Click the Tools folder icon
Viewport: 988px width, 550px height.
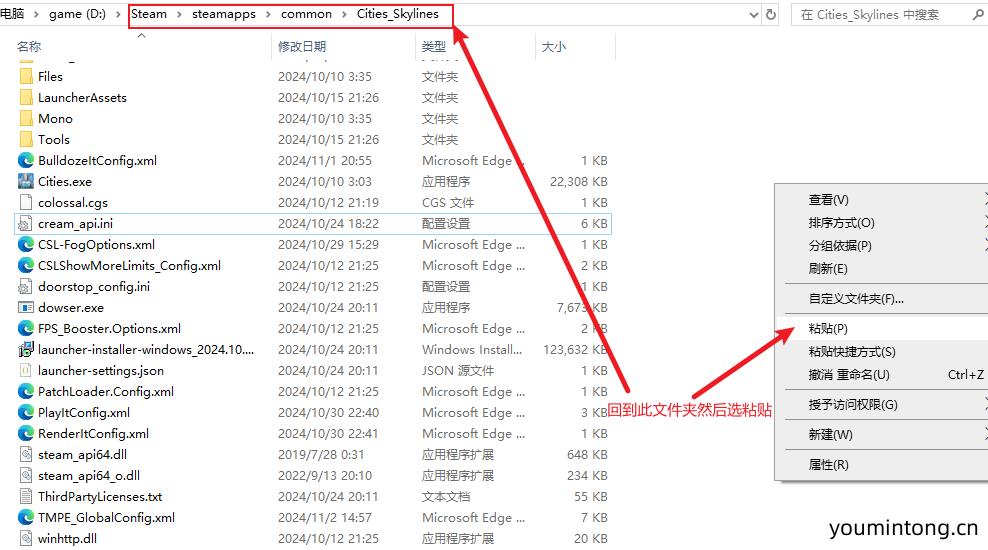coord(26,139)
